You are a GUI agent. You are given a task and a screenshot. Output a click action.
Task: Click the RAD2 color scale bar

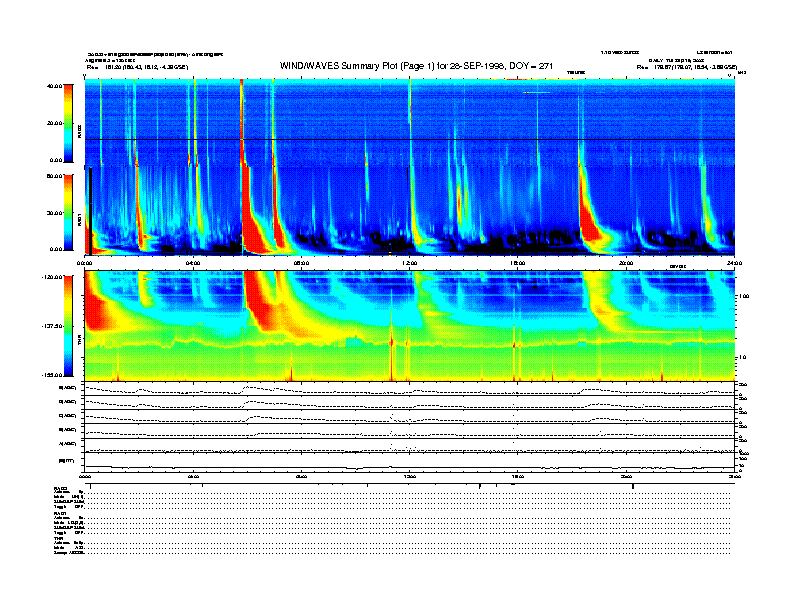(x=68, y=123)
